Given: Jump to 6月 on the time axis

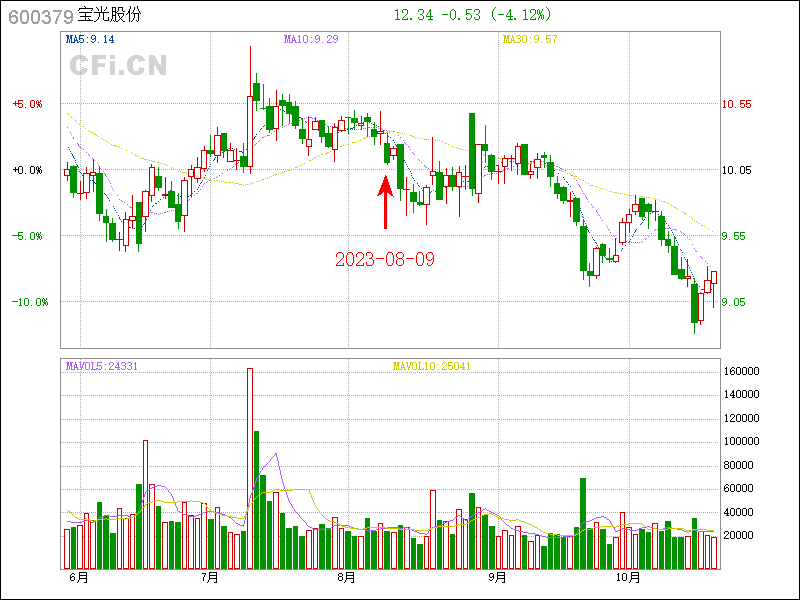Looking at the screenshot, I should pyautogui.click(x=78, y=577).
